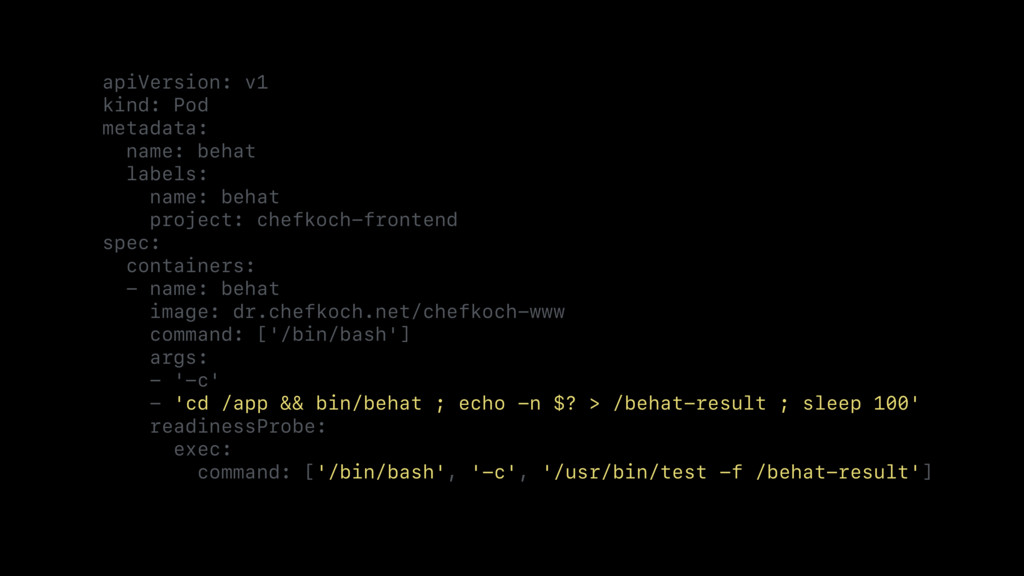Click project: chefkoch-frontend line

pyautogui.click(x=304, y=220)
